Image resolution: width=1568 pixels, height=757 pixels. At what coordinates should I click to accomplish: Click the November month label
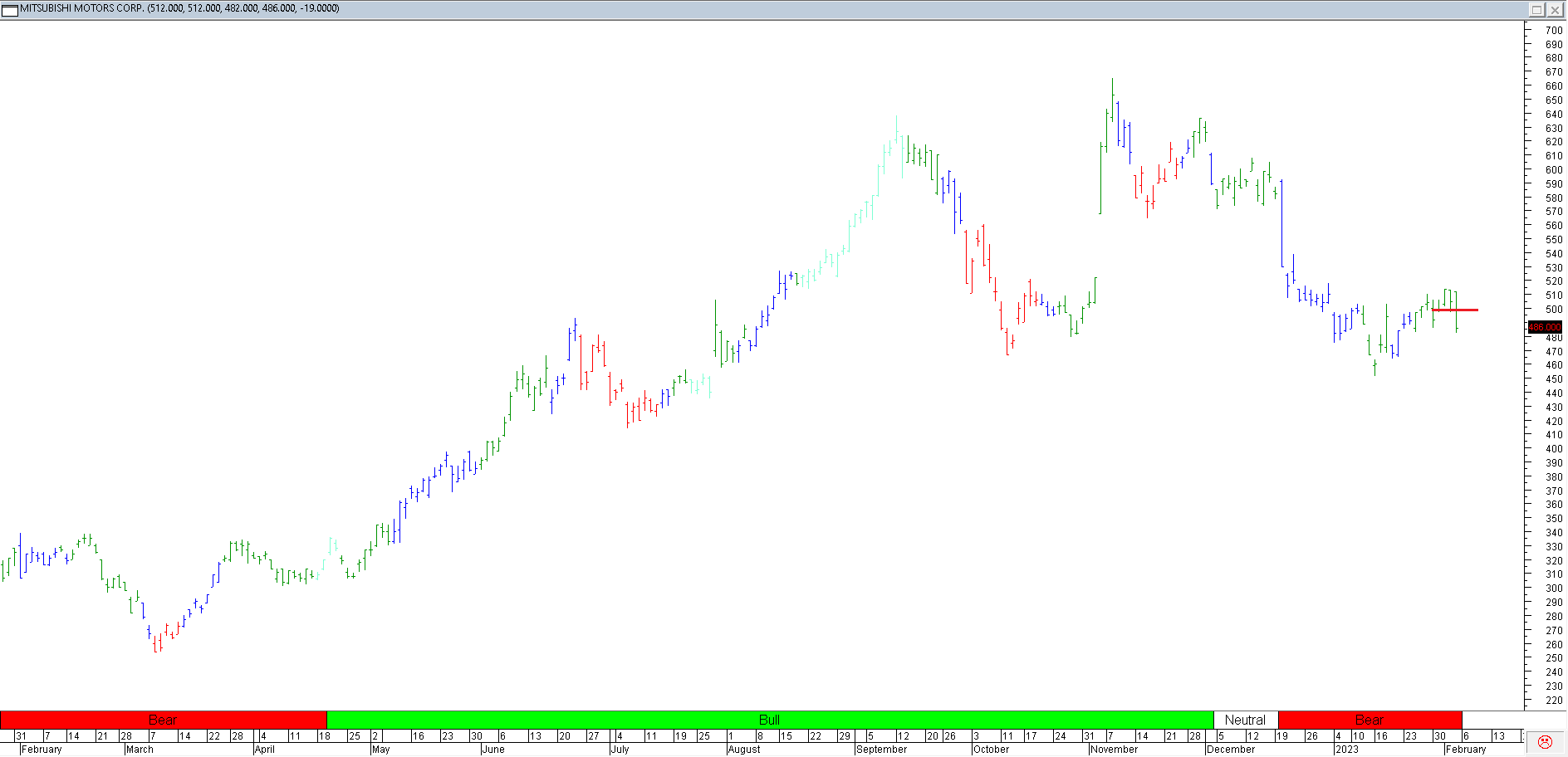(x=1114, y=749)
